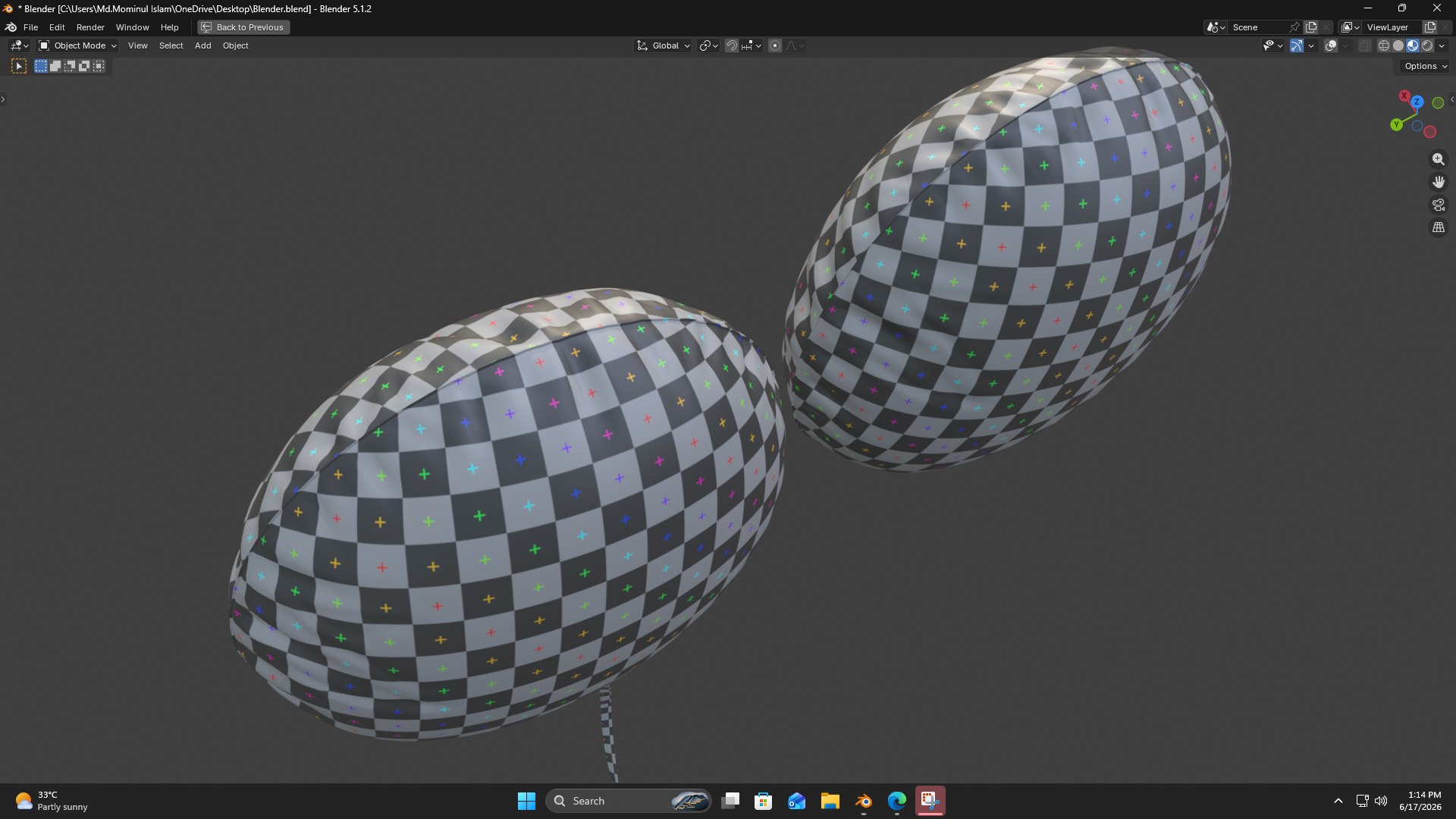Open object types visibility popover
The height and width of the screenshot is (819, 1456).
click(x=1272, y=45)
